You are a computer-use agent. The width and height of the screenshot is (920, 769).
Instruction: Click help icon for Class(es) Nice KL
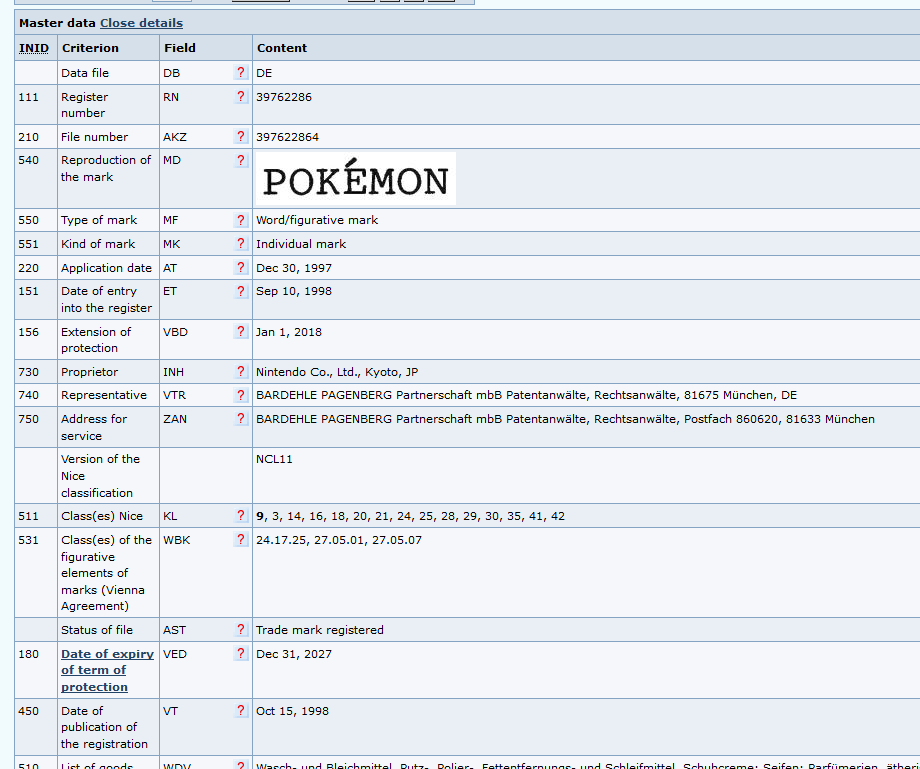pos(241,515)
